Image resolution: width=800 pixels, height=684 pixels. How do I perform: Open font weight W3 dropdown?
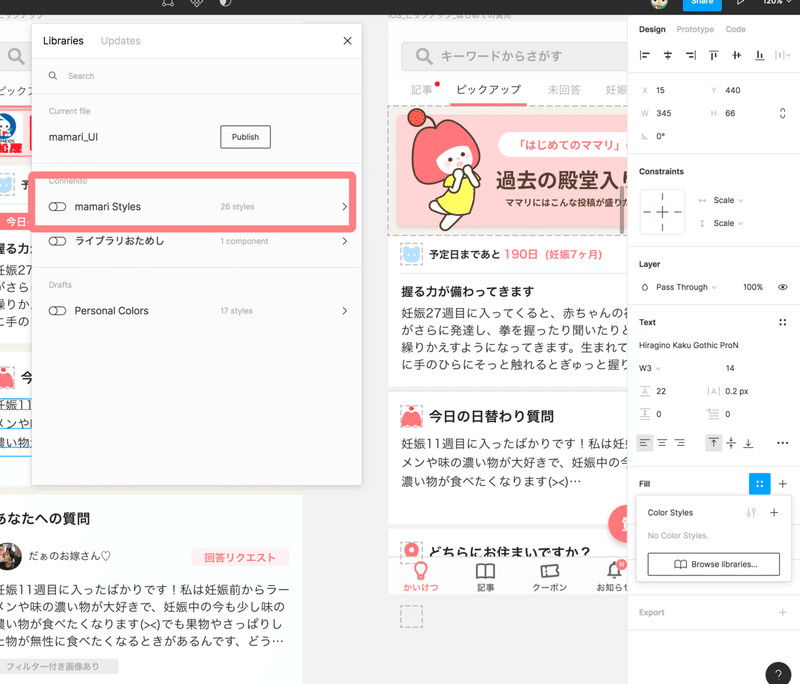click(x=649, y=368)
